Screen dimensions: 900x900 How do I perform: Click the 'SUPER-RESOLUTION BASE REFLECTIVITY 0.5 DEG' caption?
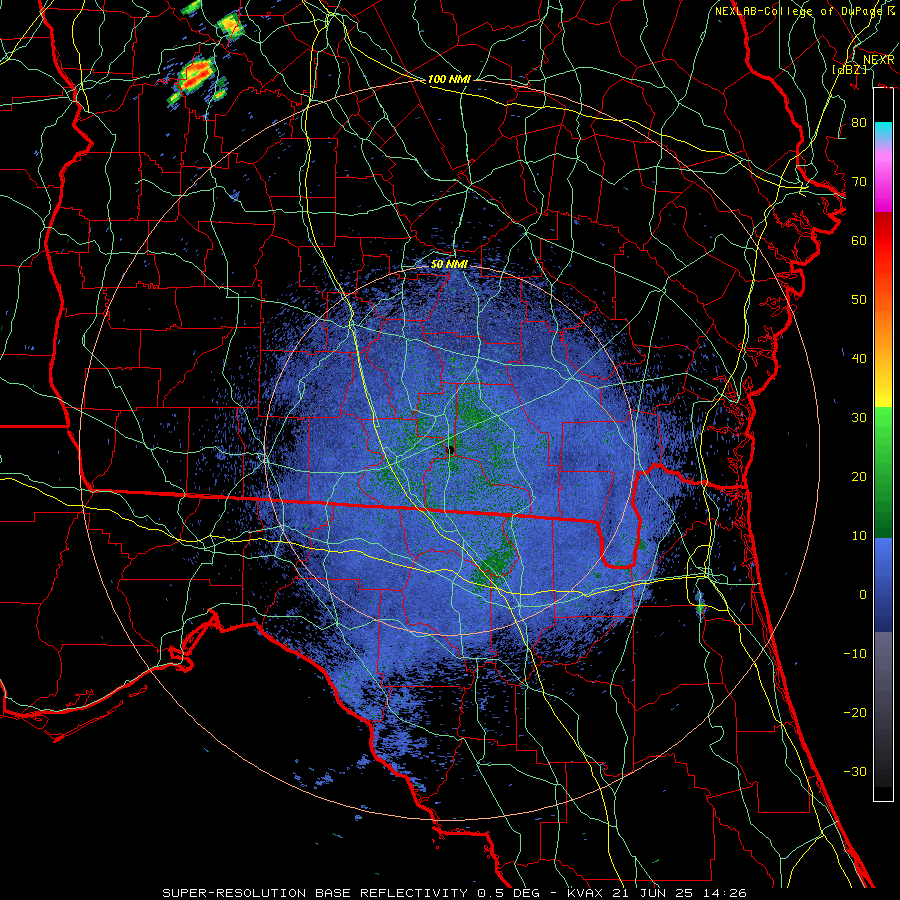(x=351, y=893)
